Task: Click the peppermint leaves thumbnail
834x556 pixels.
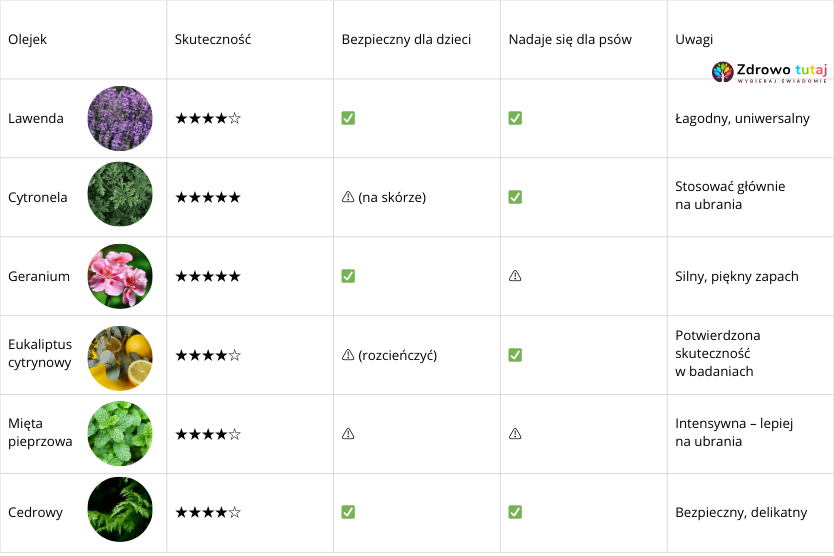Action: click(x=120, y=434)
